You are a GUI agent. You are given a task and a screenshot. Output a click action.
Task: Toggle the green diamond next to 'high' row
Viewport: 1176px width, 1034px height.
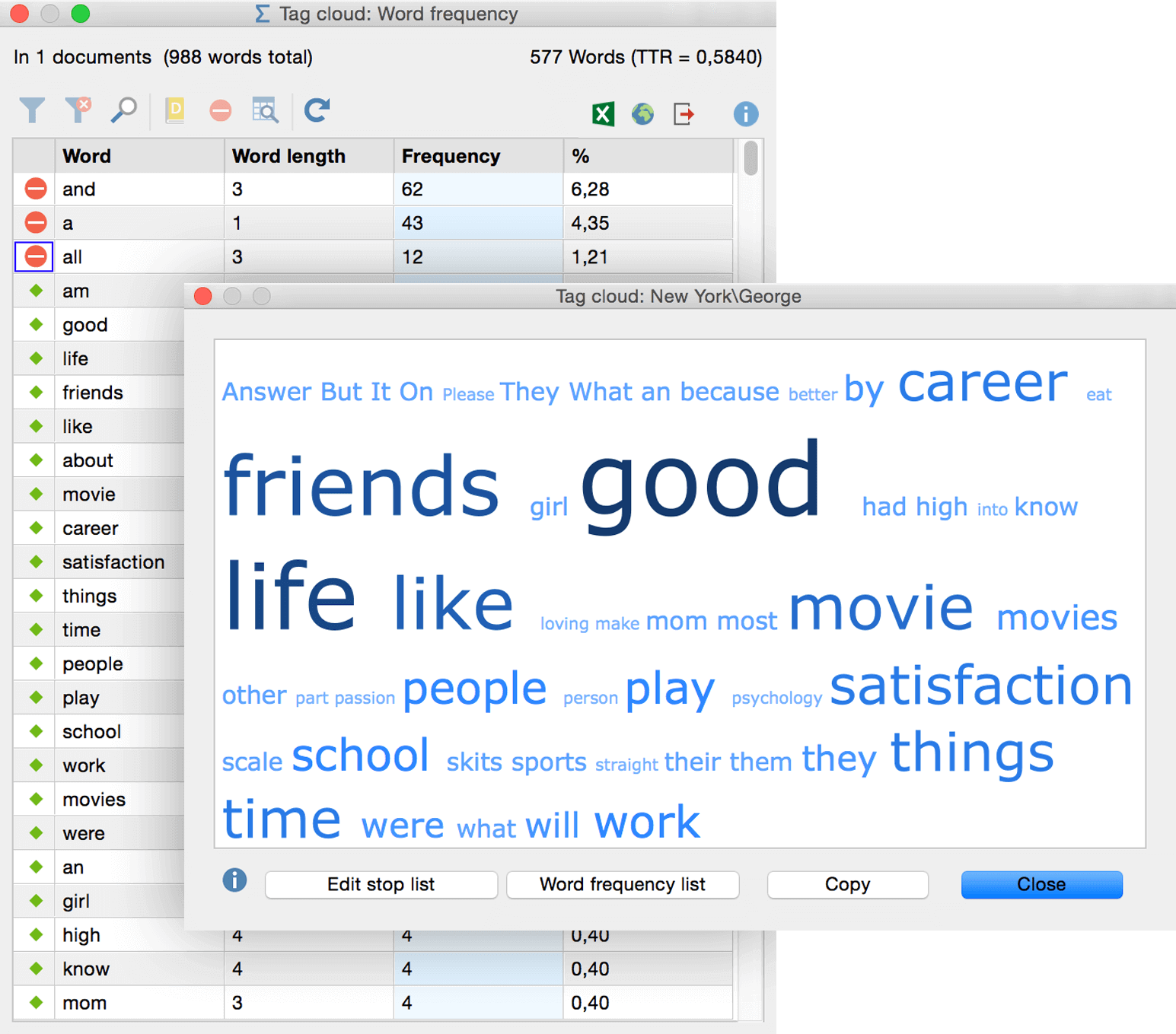(x=36, y=934)
